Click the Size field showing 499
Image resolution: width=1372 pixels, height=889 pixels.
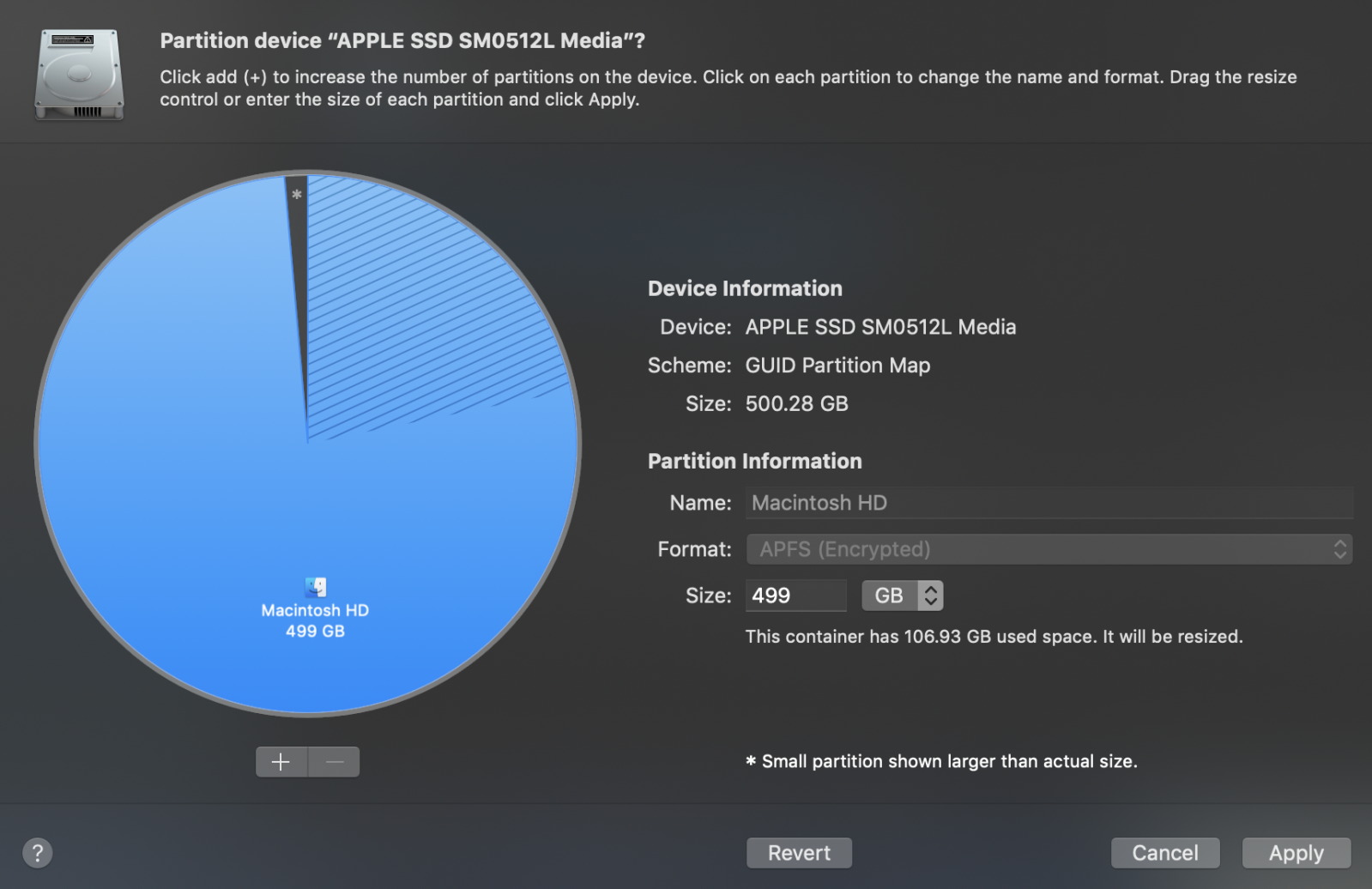(x=795, y=596)
